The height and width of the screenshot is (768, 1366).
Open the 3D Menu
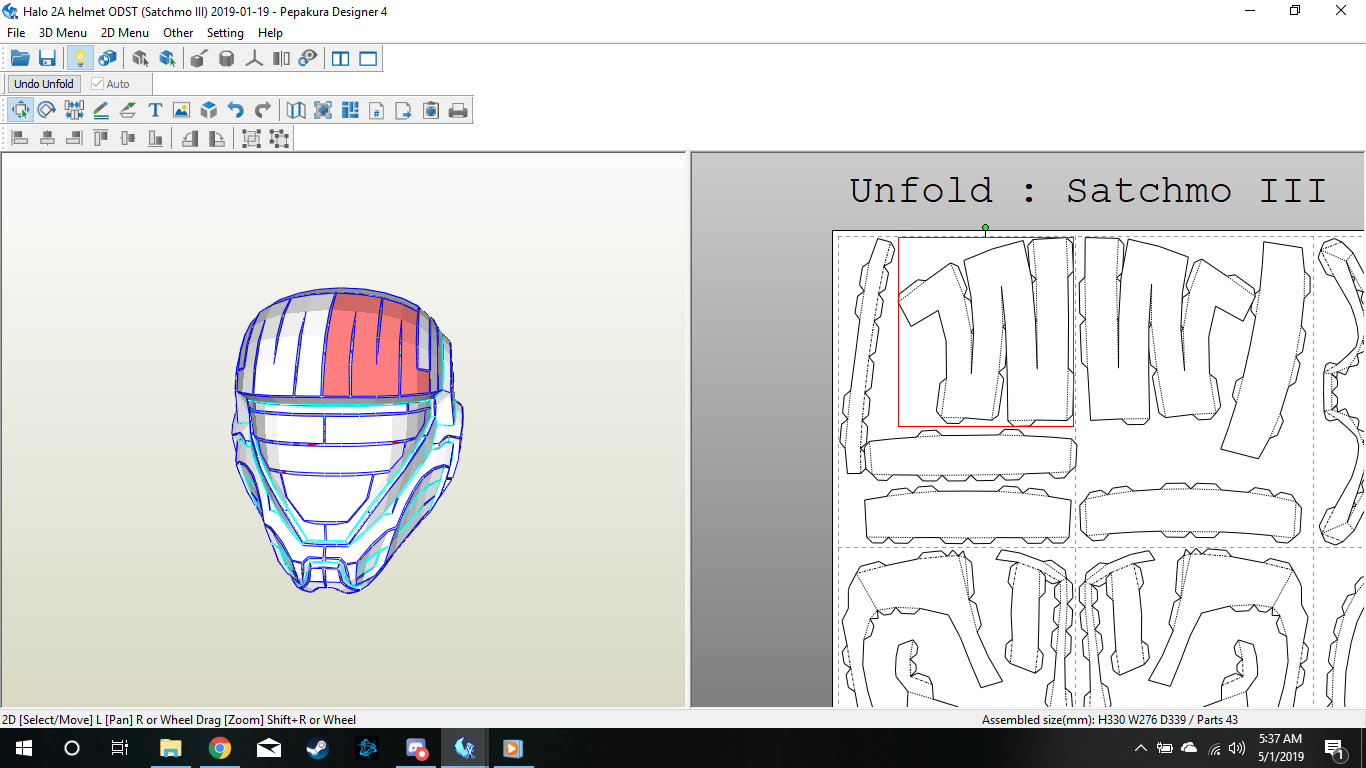coord(63,33)
